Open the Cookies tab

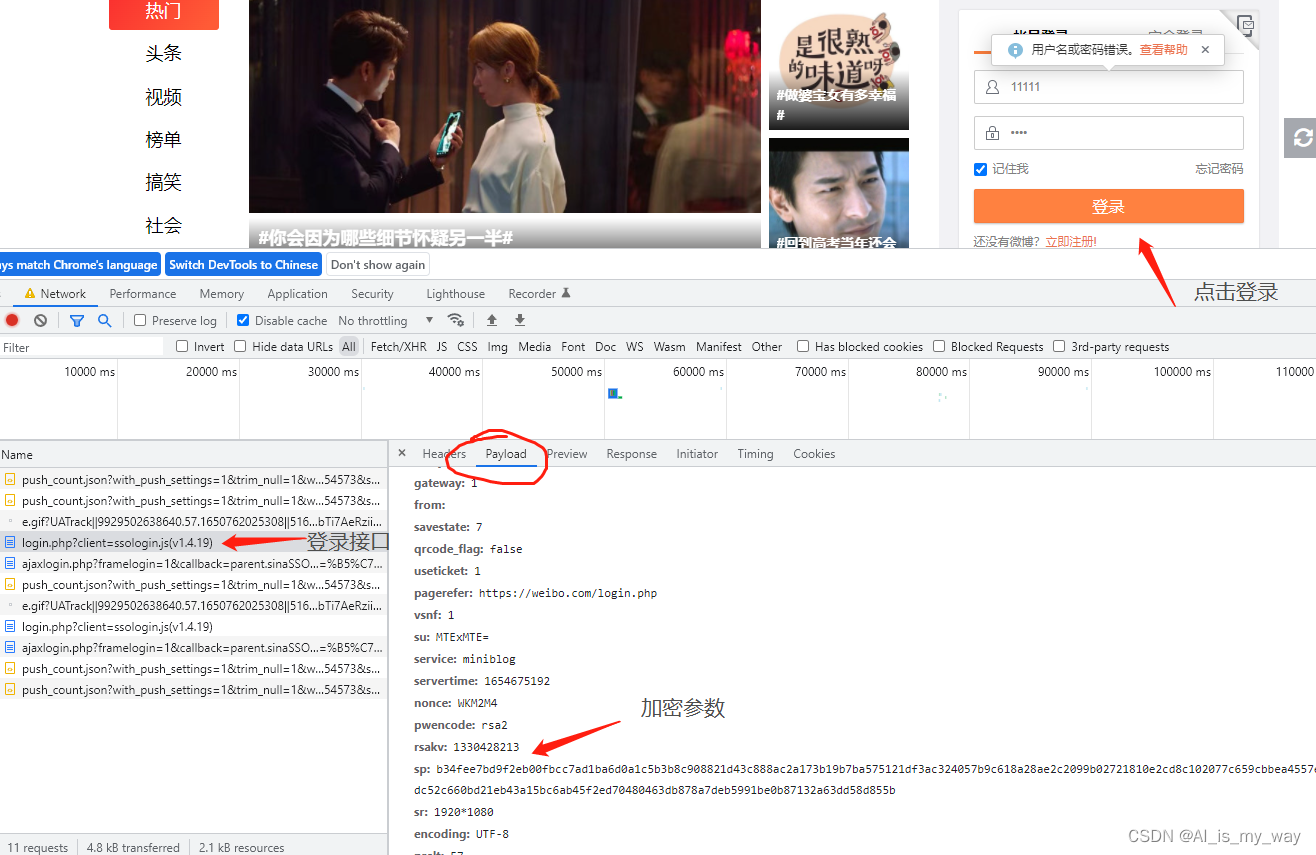(814, 453)
